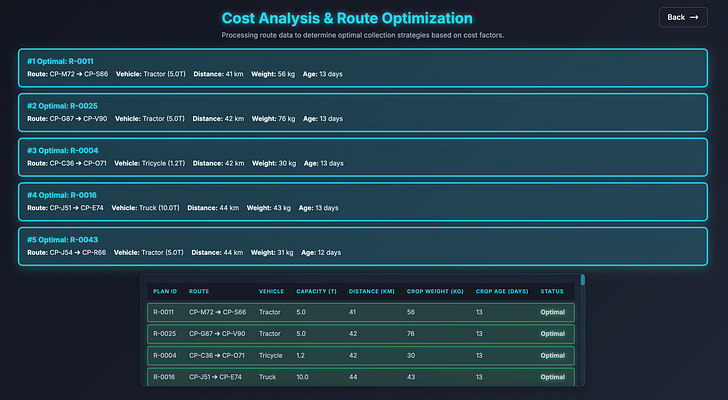728x400 pixels.
Task: Click route CP-J51 → CP-E74 in fourth card
Action: point(65,207)
